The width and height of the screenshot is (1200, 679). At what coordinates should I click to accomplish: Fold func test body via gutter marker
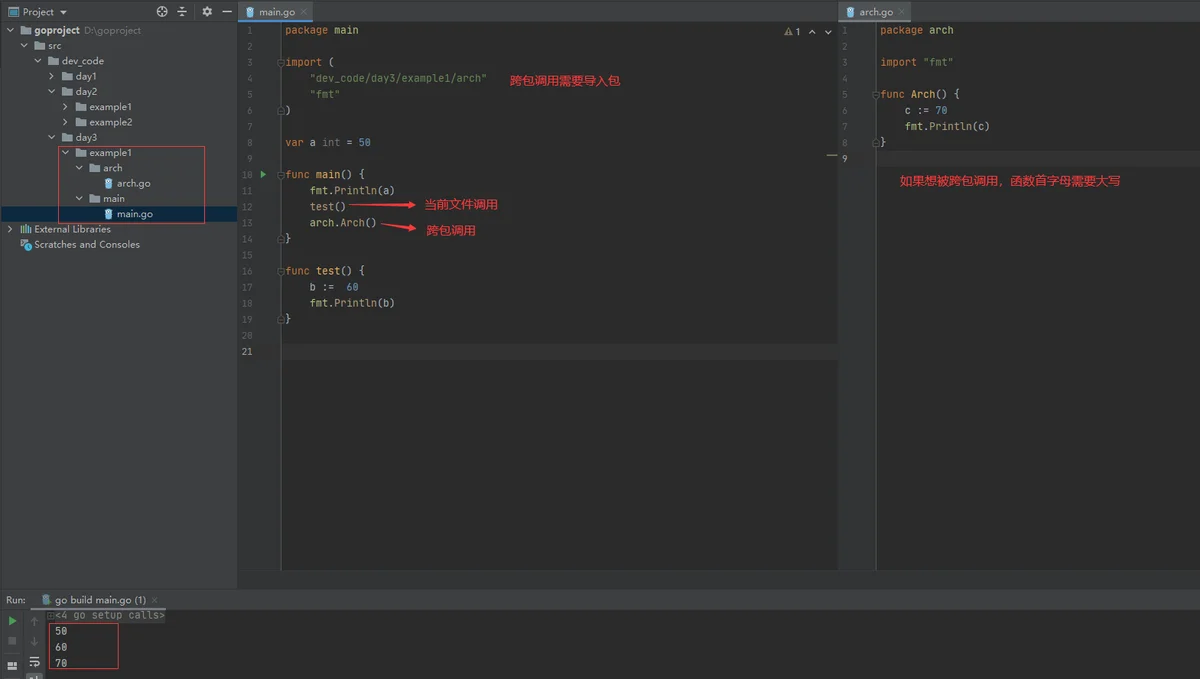pyautogui.click(x=281, y=270)
